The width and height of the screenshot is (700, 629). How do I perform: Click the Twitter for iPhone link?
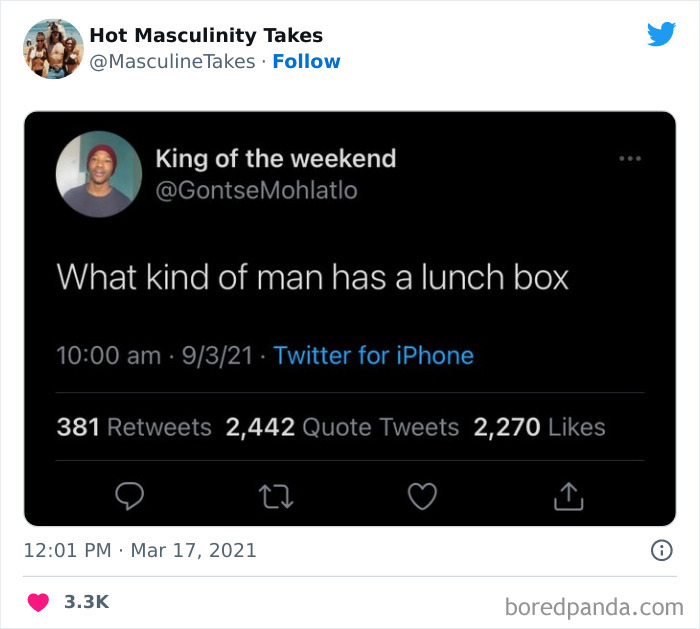click(x=373, y=355)
